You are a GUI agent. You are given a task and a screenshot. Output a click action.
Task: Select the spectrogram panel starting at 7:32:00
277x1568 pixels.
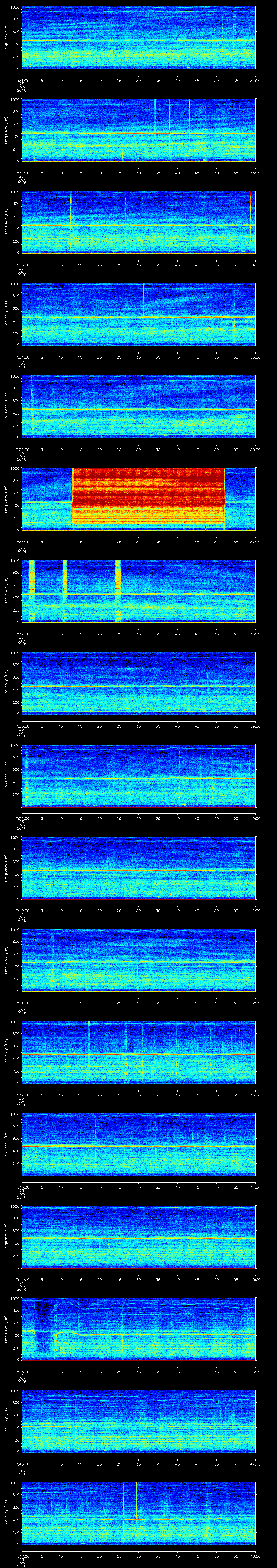point(139,130)
